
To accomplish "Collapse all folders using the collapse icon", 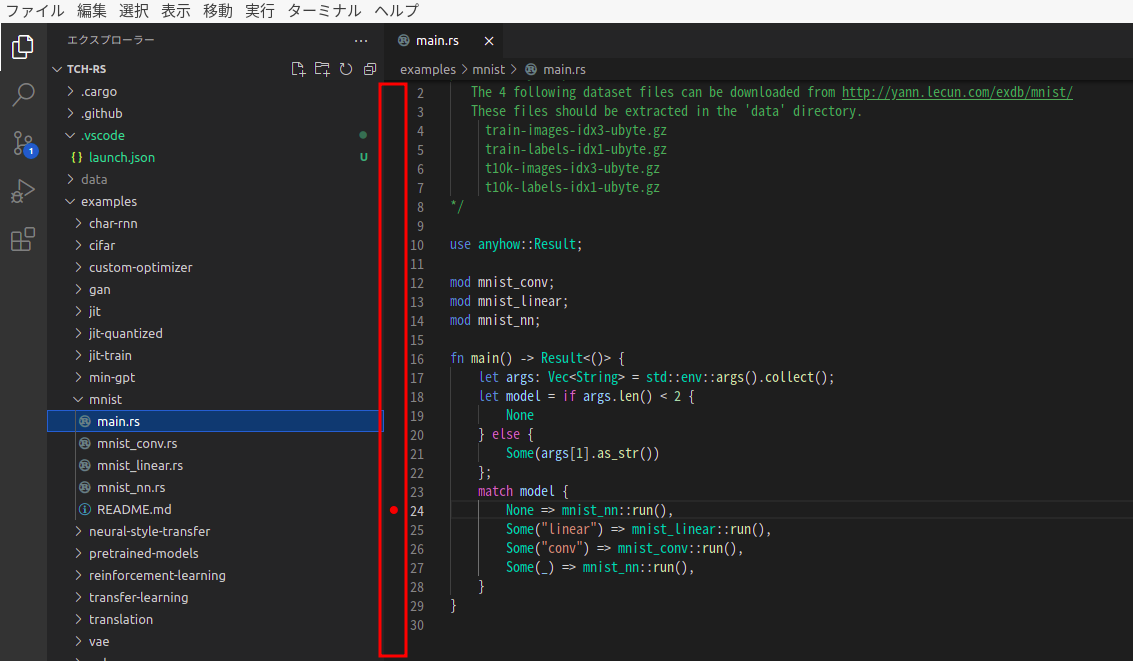I will coord(369,68).
